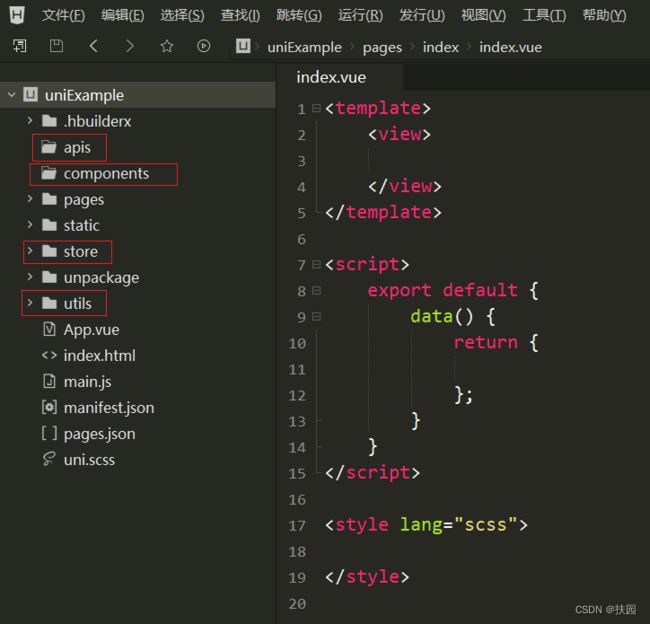Click the .hbuilderx folder icon

tap(49, 121)
